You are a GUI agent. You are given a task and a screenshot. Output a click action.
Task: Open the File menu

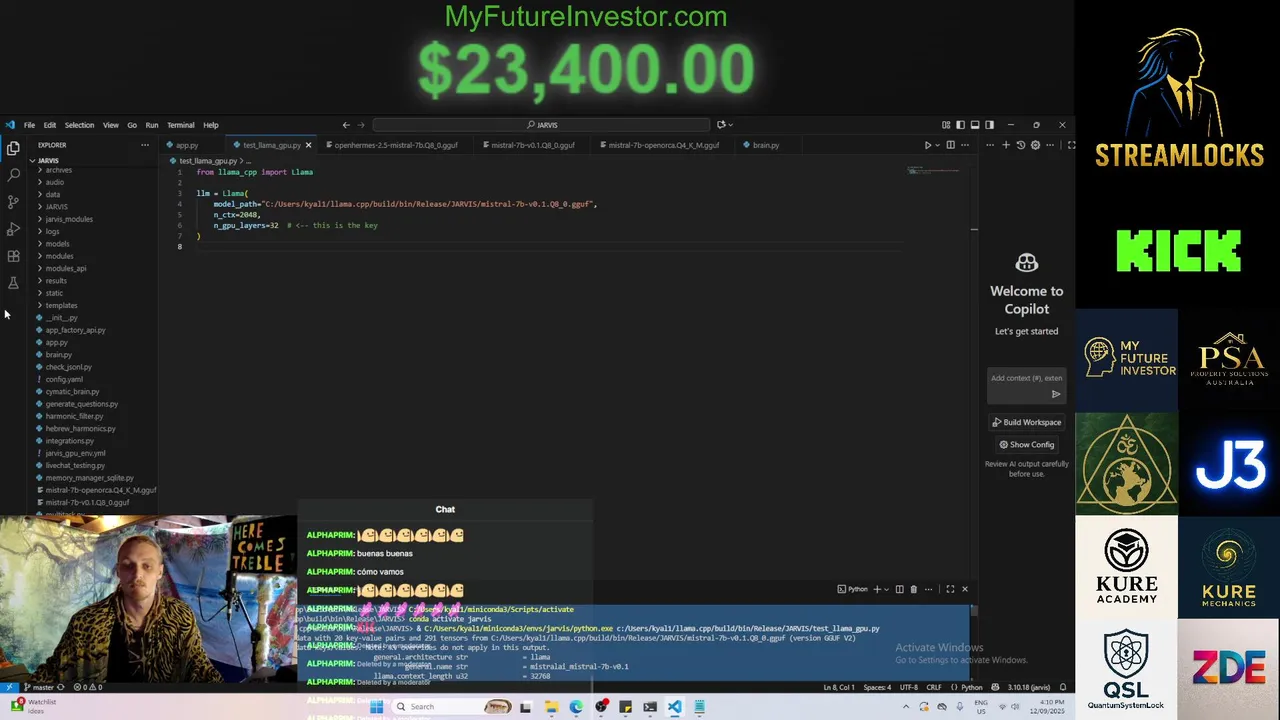pos(29,125)
